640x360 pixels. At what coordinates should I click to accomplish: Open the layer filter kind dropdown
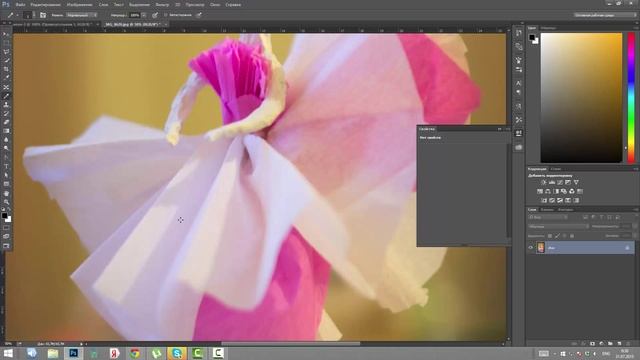(x=548, y=218)
